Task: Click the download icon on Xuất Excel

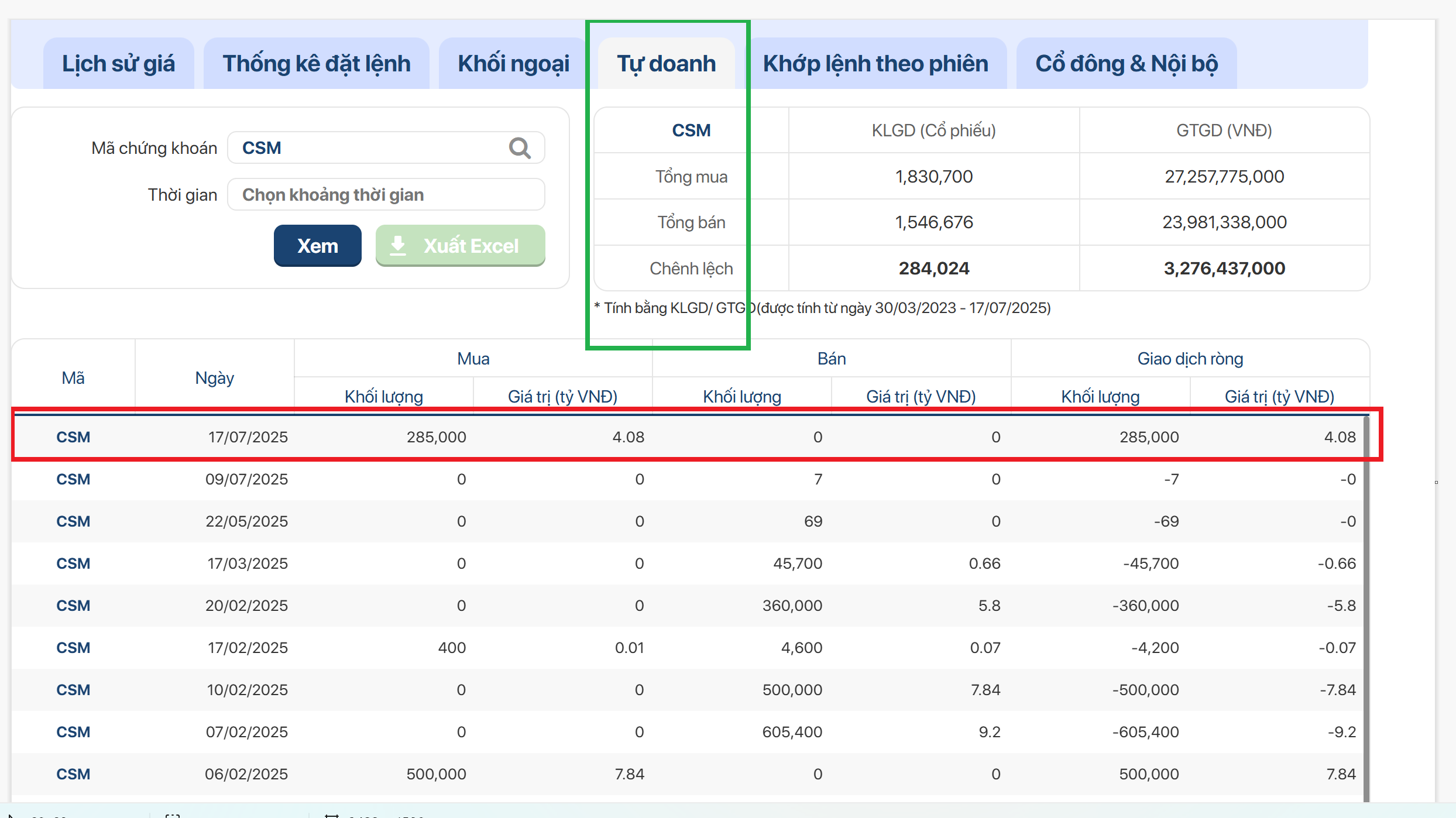Action: click(398, 246)
